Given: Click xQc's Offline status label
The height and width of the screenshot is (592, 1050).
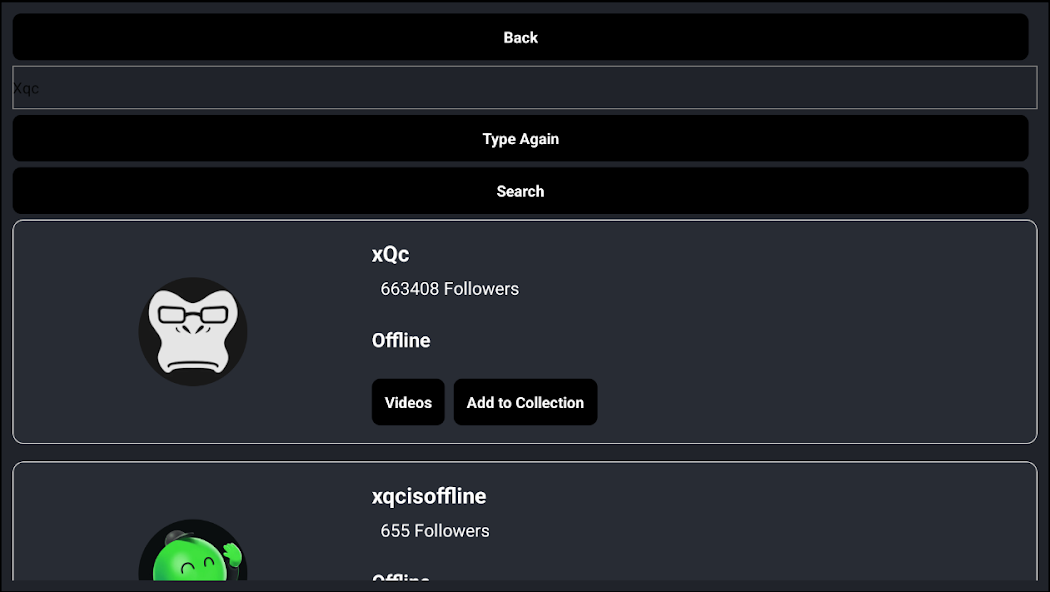Looking at the screenshot, I should 401,340.
